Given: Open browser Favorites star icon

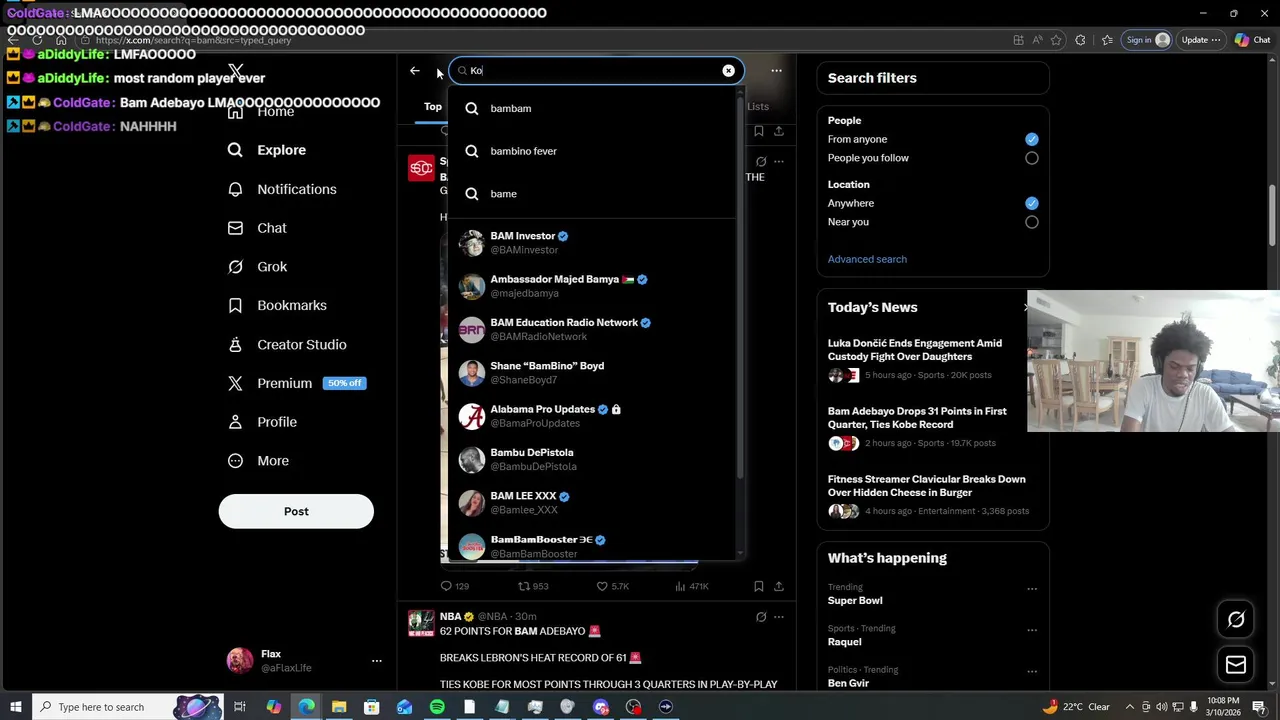Looking at the screenshot, I should point(1055,40).
